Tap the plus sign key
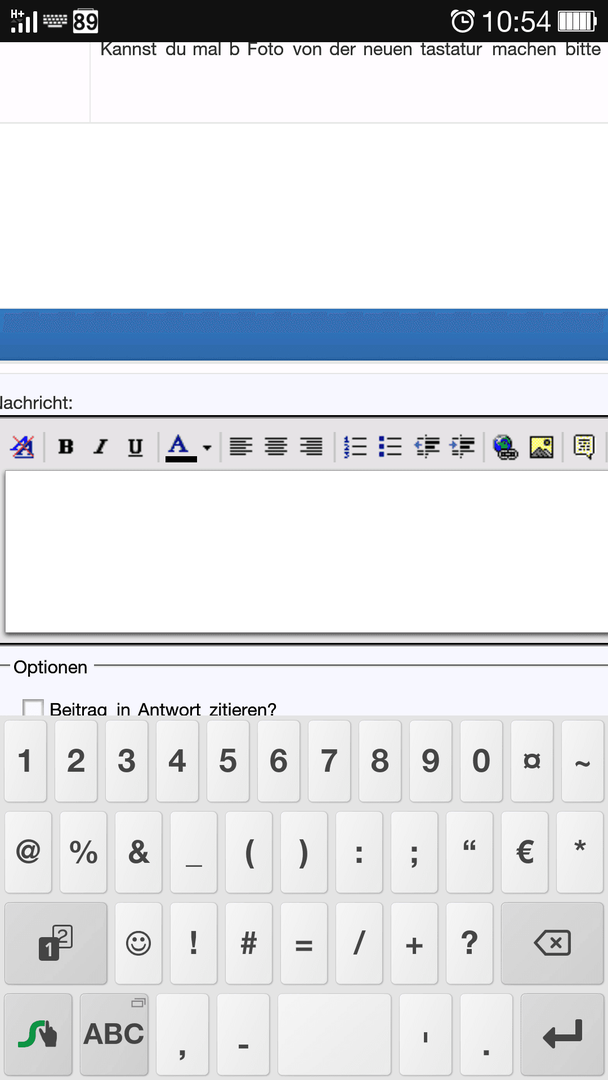The width and height of the screenshot is (608, 1080). coord(414,944)
